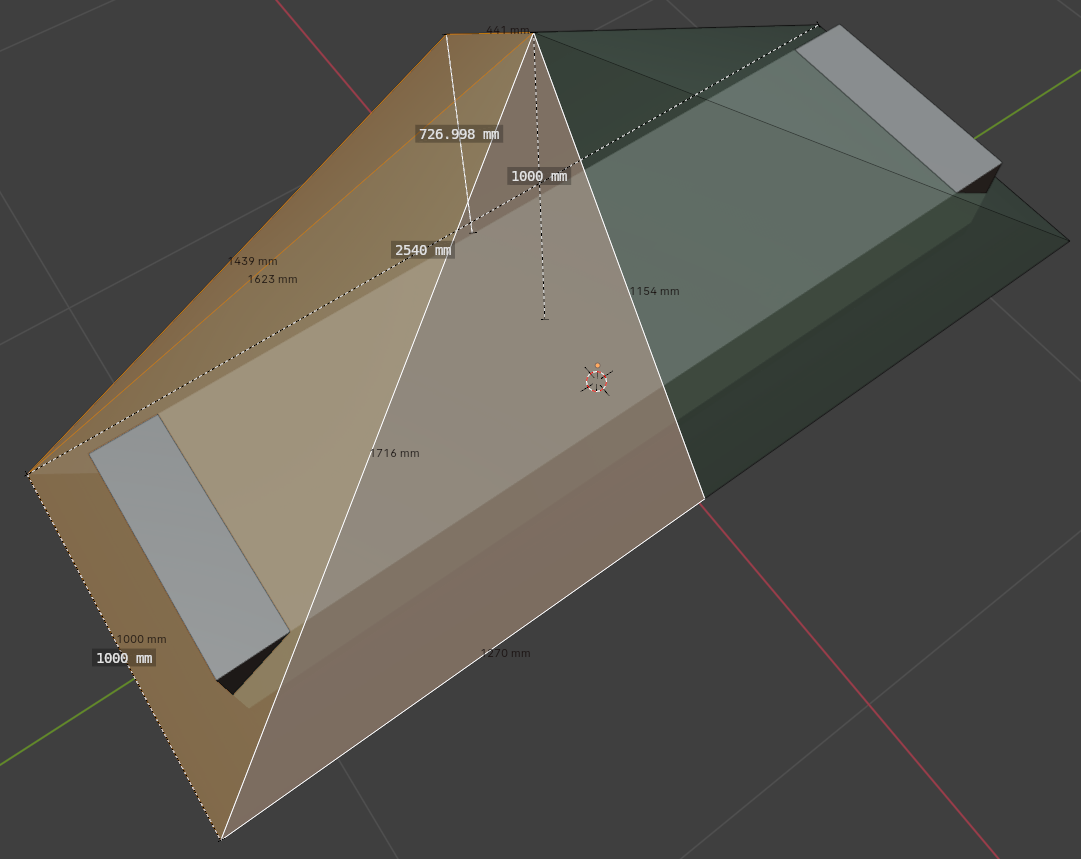Select the vertex at white edge's lower-right end
The image size is (1081, 859).
point(704,498)
